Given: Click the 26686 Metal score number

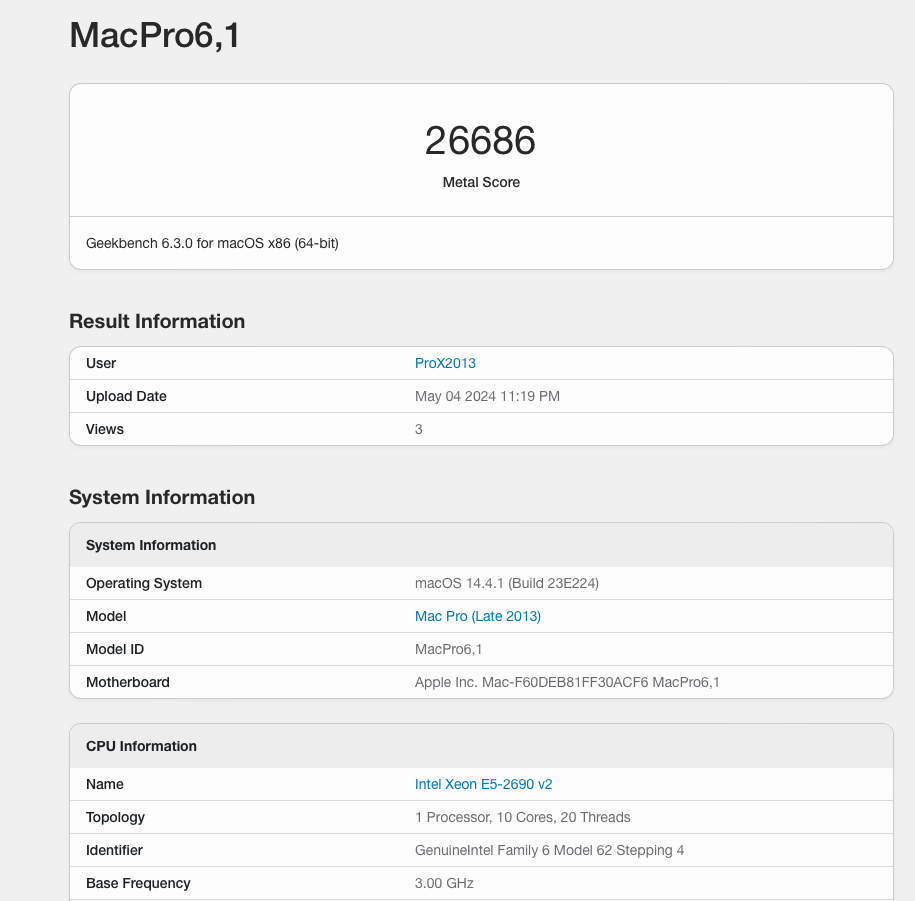Looking at the screenshot, I should point(480,141).
